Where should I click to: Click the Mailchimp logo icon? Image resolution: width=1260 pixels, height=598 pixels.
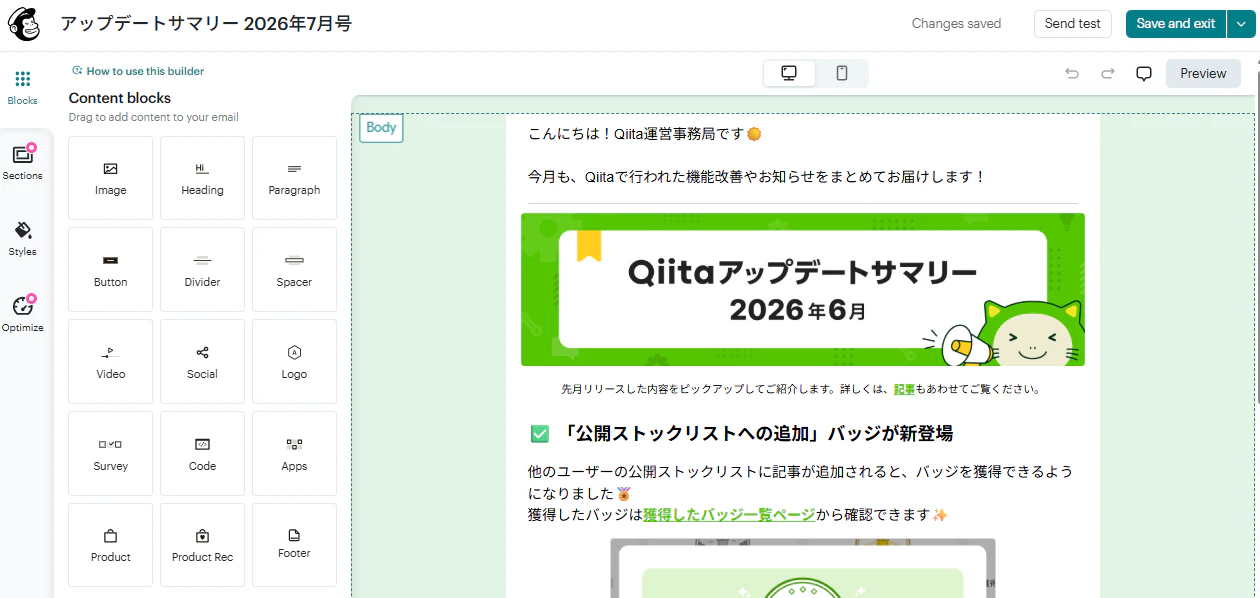tap(24, 24)
